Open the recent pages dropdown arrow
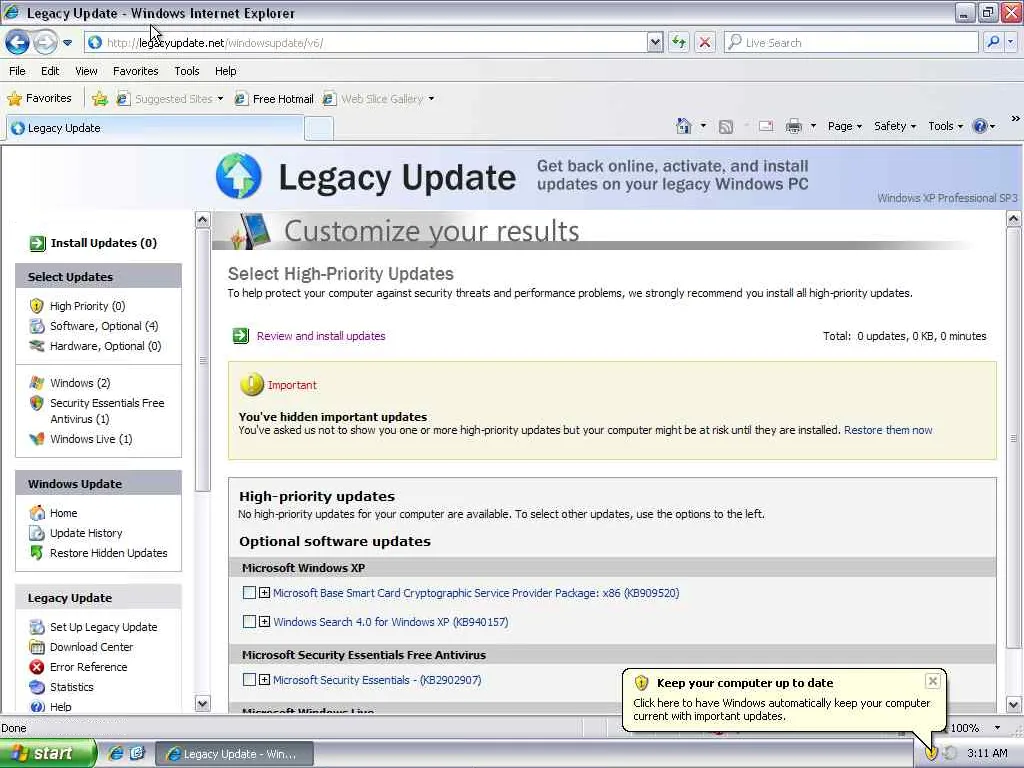The width and height of the screenshot is (1024, 768). 67,43
